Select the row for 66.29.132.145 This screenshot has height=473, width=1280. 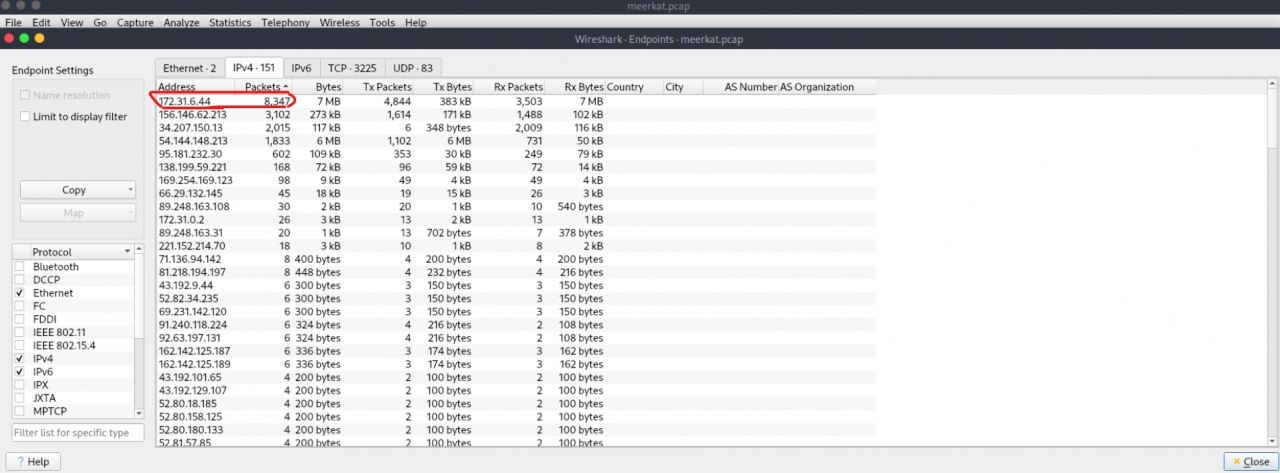click(516, 193)
